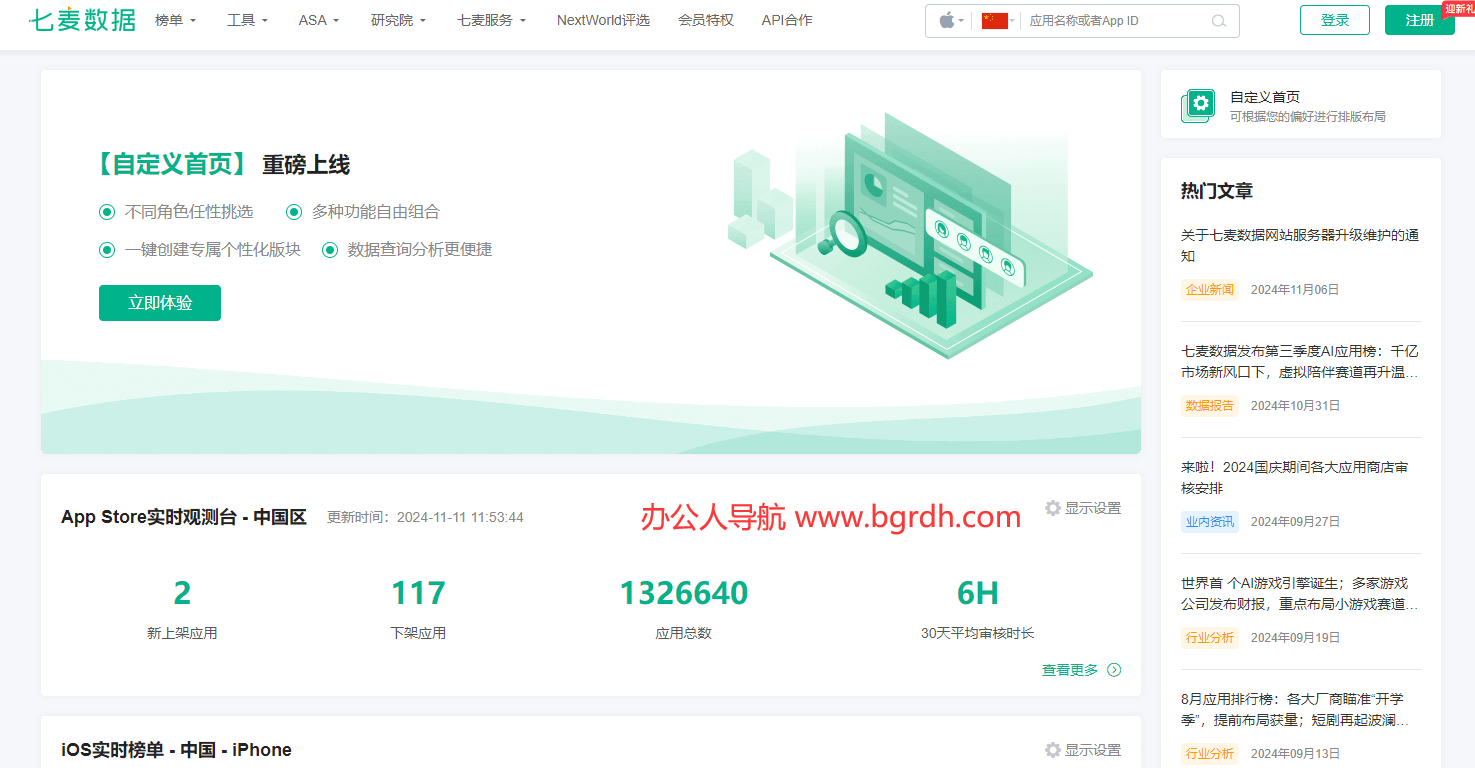Select the 数据查询分析更便捷 radio bullet
The width and height of the screenshot is (1475, 768).
tap(330, 250)
